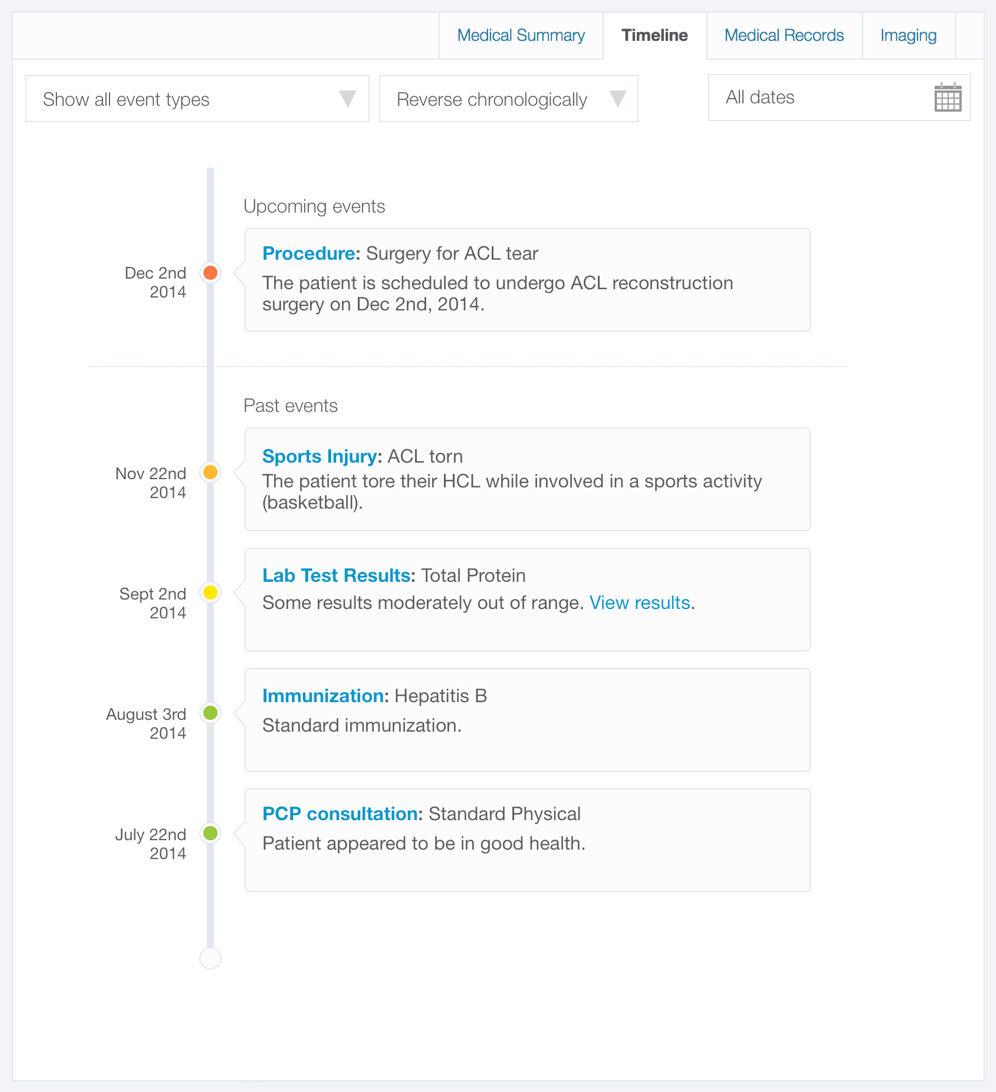Screen dimensions: 996x1092
Task: Open the 'Procedure' event link
Action: click(308, 254)
